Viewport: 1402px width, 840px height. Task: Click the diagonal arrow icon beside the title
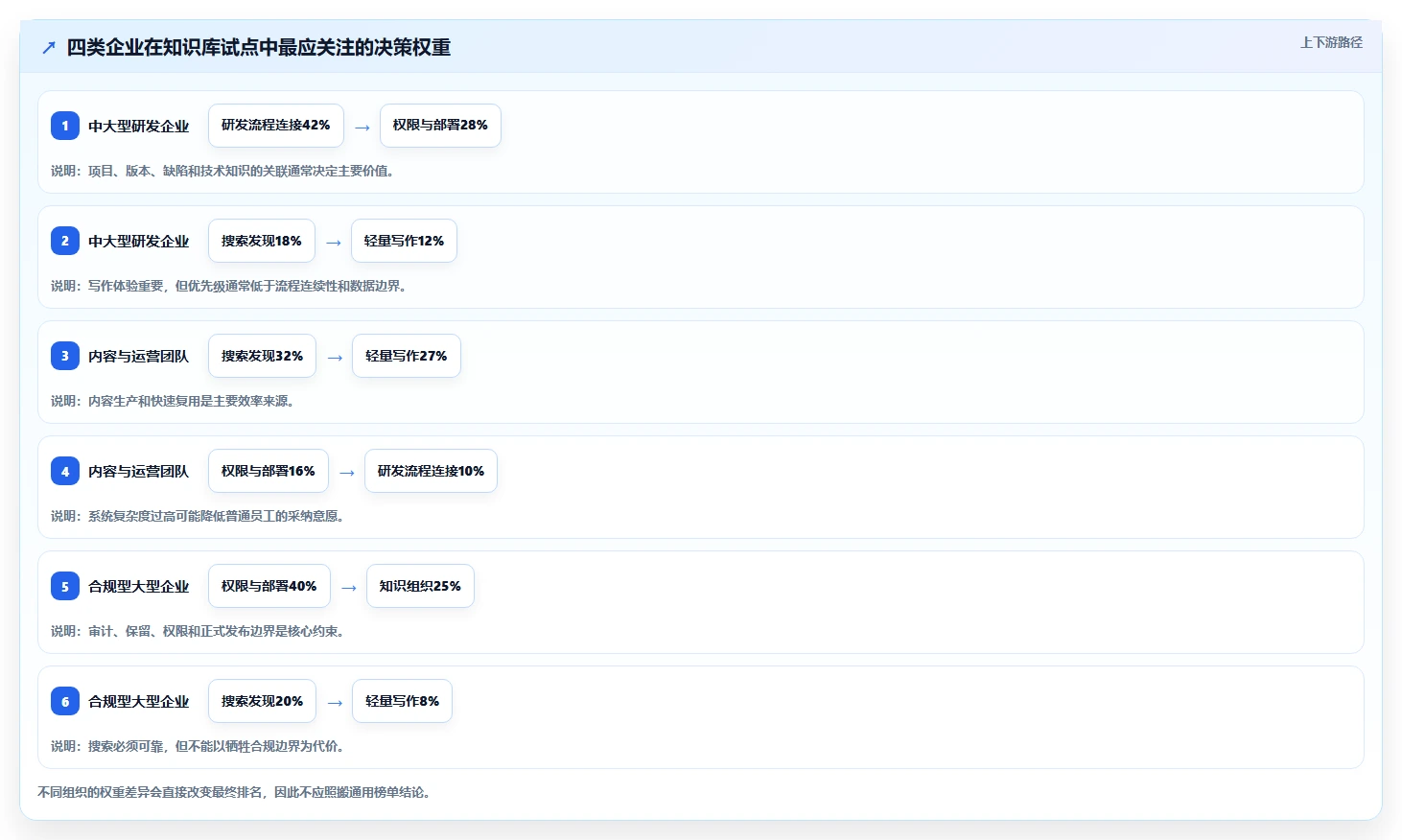click(49, 48)
